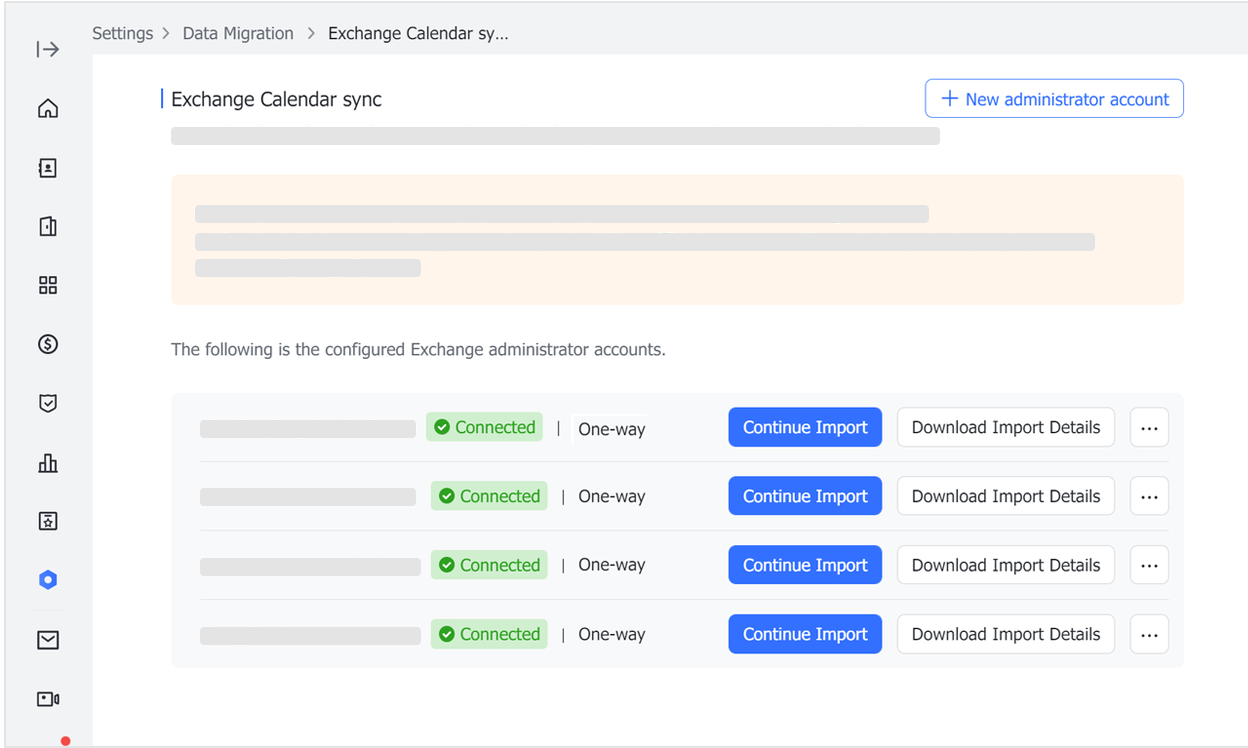Click Continue Import for first account
1248x748 pixels.
point(805,427)
